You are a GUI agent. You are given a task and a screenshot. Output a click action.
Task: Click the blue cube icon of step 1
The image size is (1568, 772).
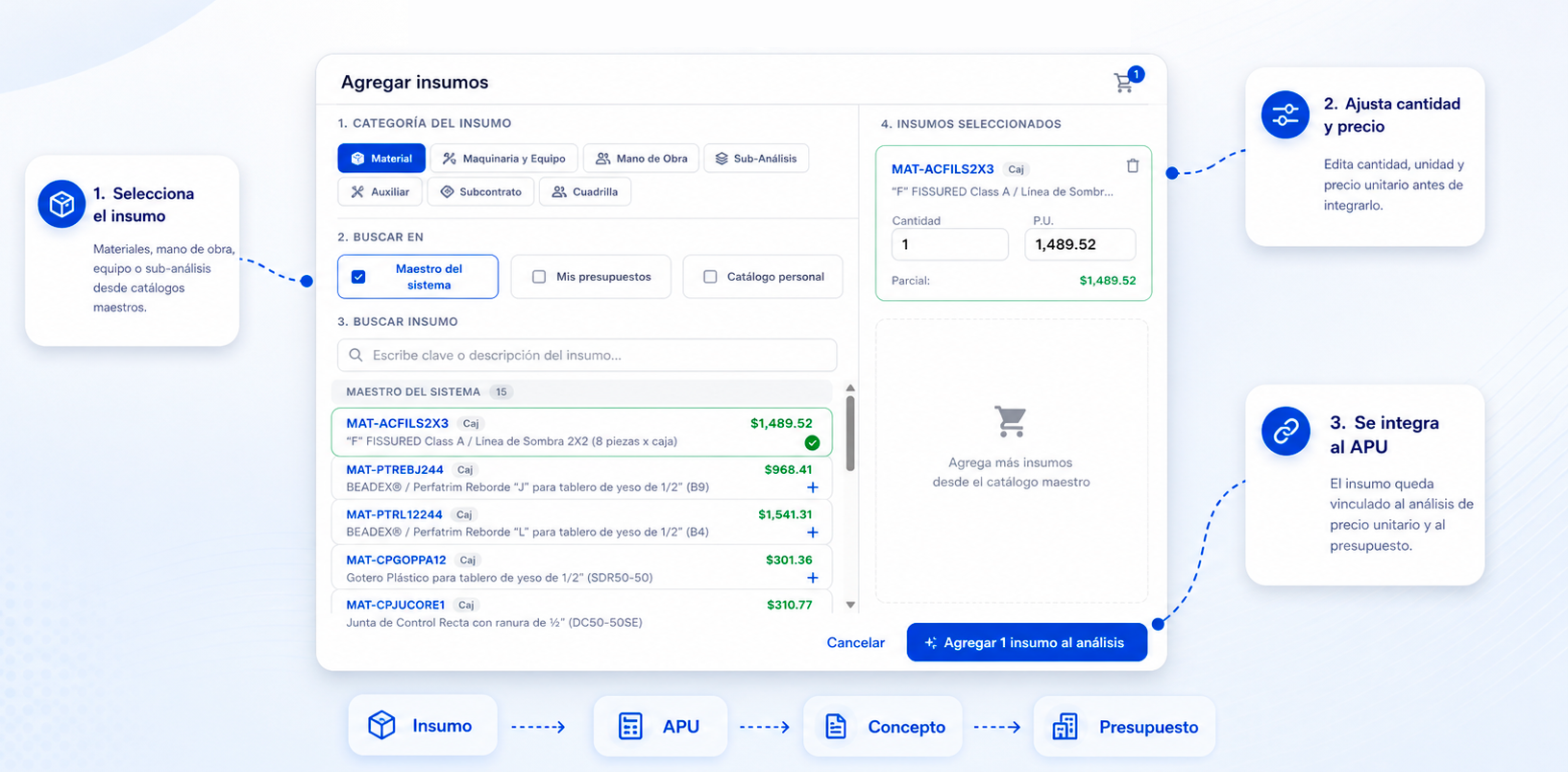pyautogui.click(x=61, y=204)
